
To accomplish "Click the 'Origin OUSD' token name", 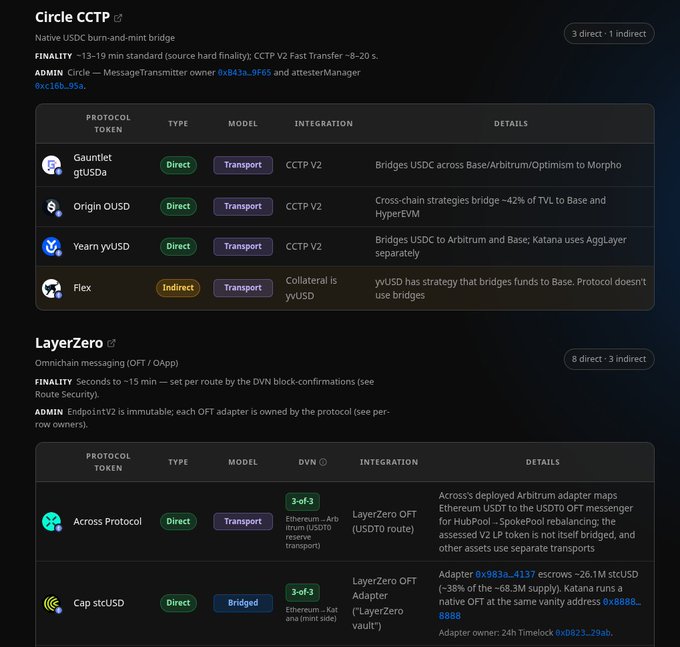I will click(x=101, y=207).
